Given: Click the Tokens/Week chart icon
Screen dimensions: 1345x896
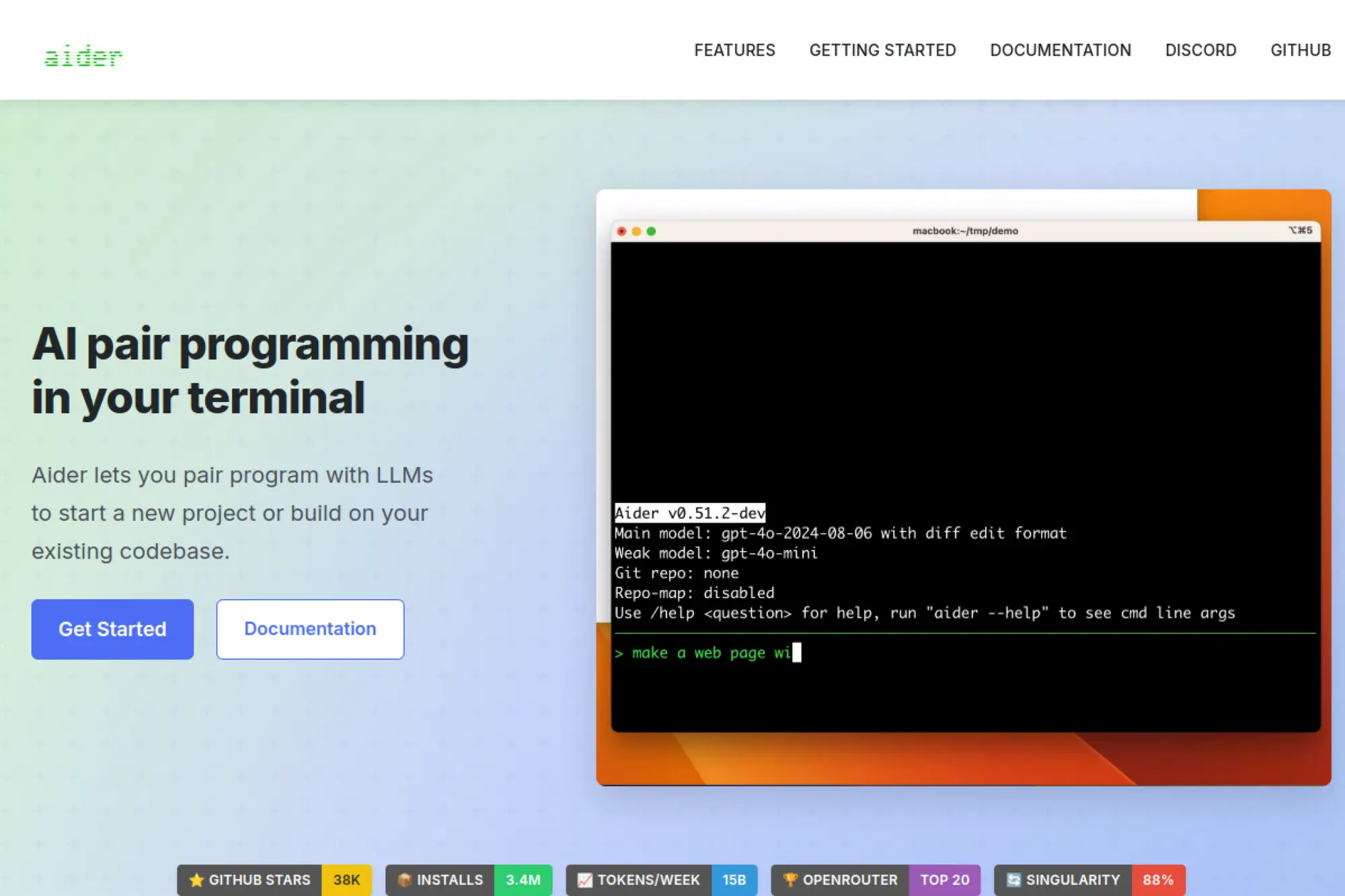Looking at the screenshot, I should (584, 880).
